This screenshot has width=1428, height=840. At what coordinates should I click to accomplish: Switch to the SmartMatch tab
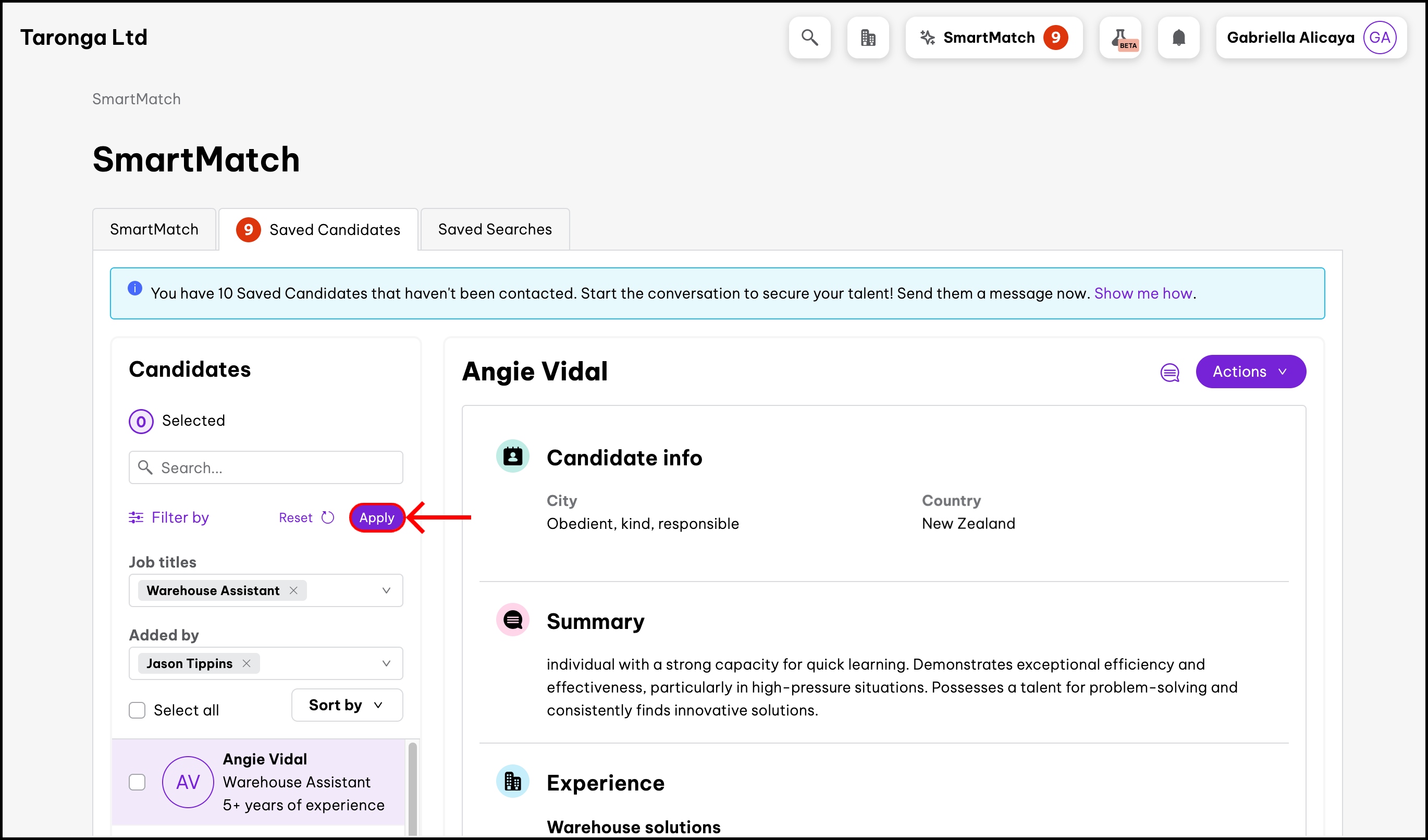(154, 229)
